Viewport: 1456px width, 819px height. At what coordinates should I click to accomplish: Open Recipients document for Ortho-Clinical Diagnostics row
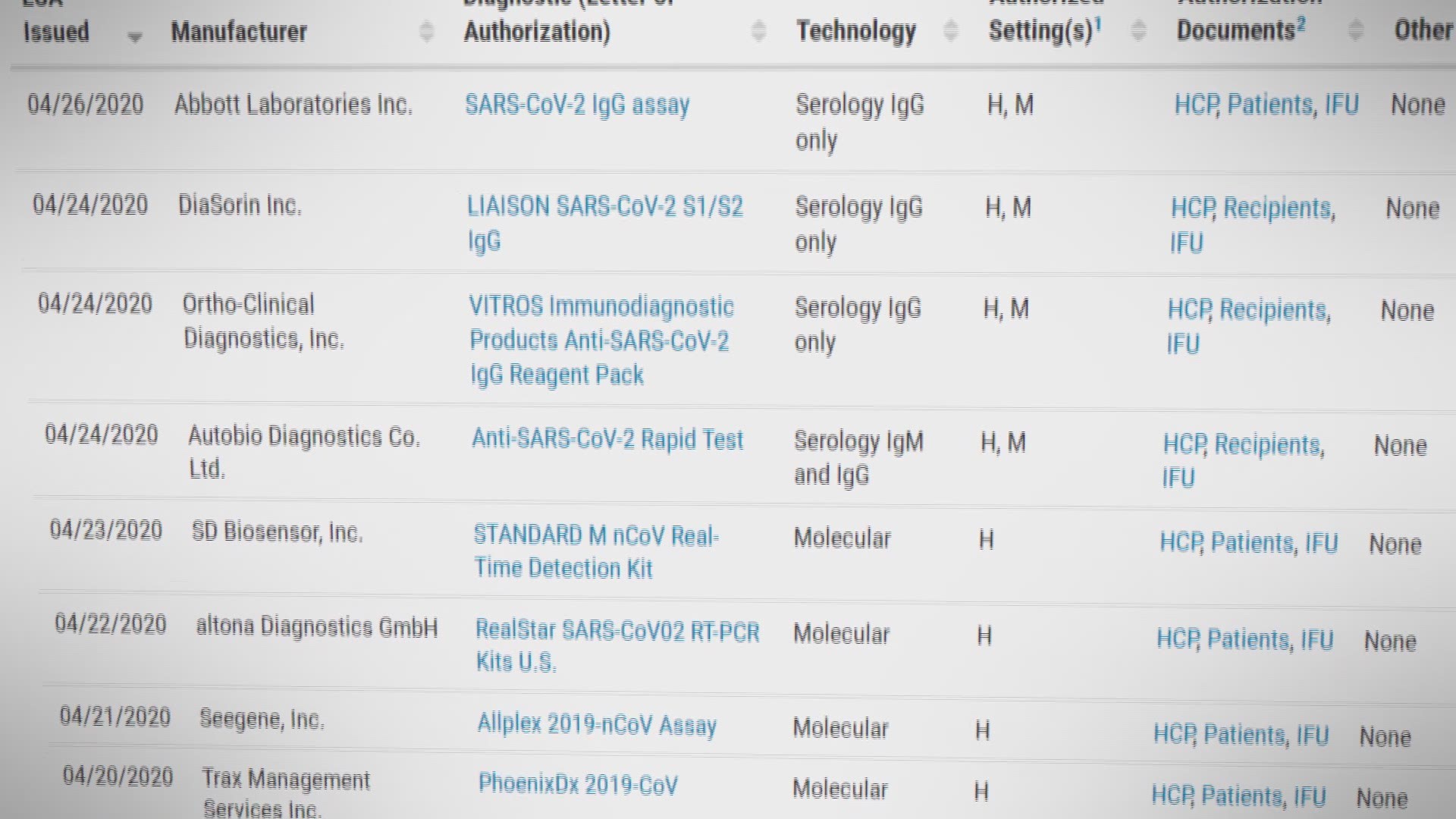pyautogui.click(x=1275, y=310)
